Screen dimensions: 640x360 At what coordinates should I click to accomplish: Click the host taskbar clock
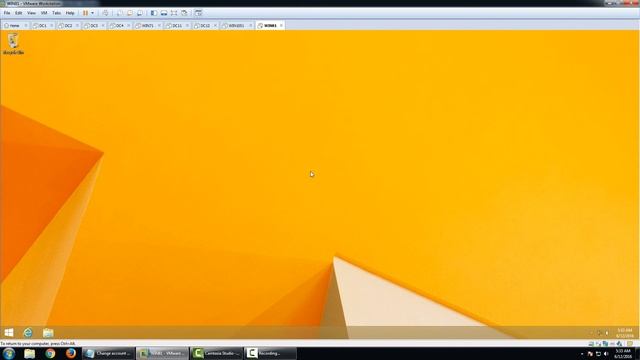tap(623, 354)
